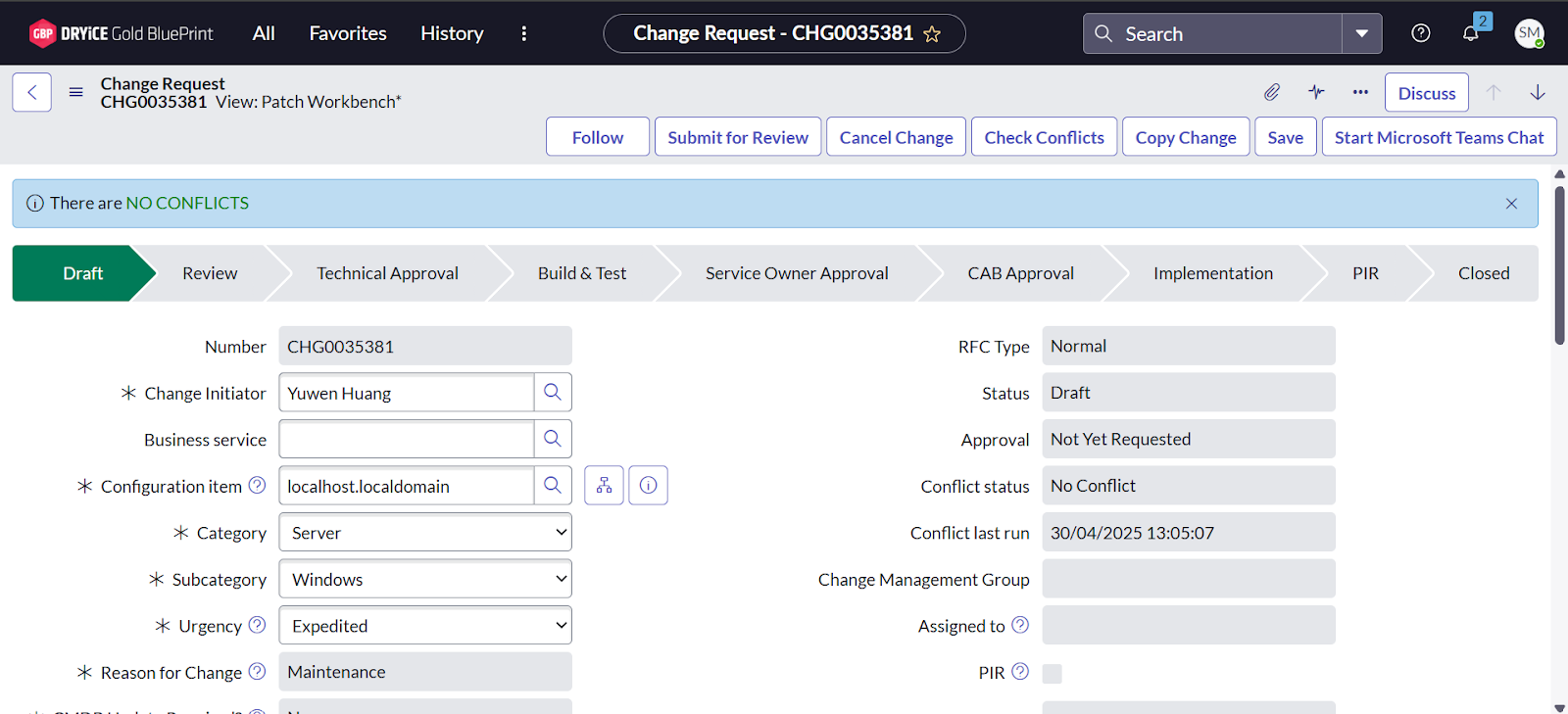The height and width of the screenshot is (714, 1568).
Task: Dismiss the NO CONFLICTS banner
Action: pyautogui.click(x=1511, y=204)
